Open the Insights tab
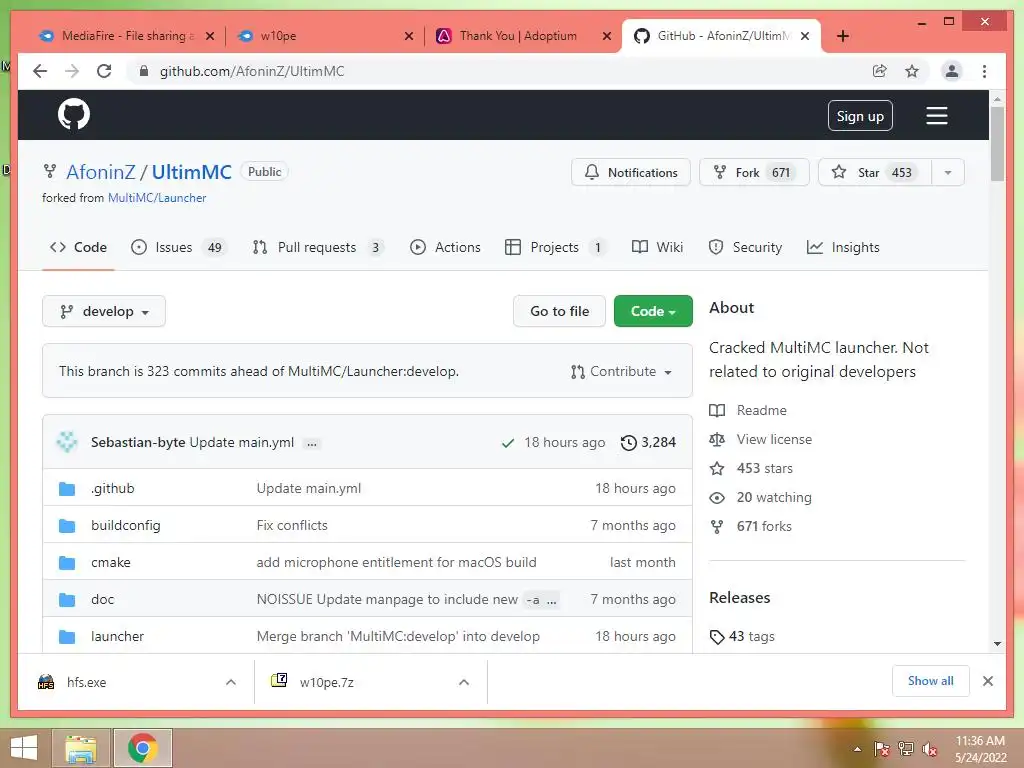 (x=843, y=248)
